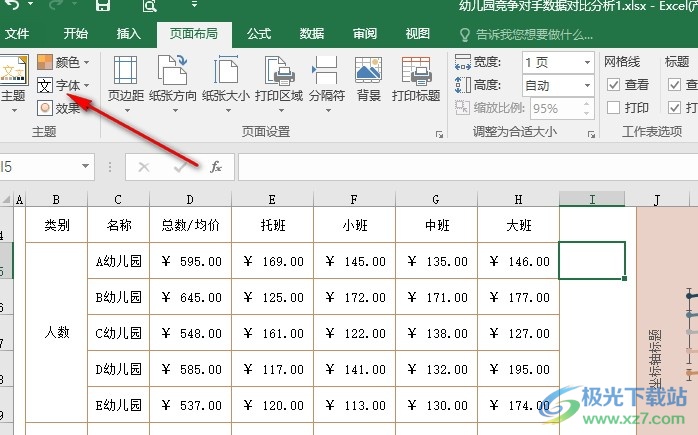
Task: Toggle the 标题 print checkbox
Action: (674, 107)
